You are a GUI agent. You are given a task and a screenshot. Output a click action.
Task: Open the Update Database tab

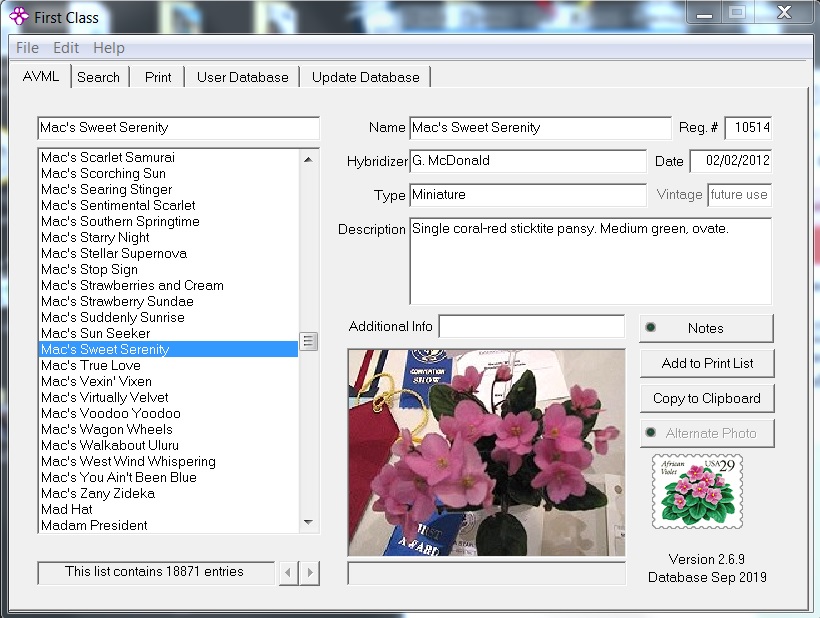tap(366, 77)
